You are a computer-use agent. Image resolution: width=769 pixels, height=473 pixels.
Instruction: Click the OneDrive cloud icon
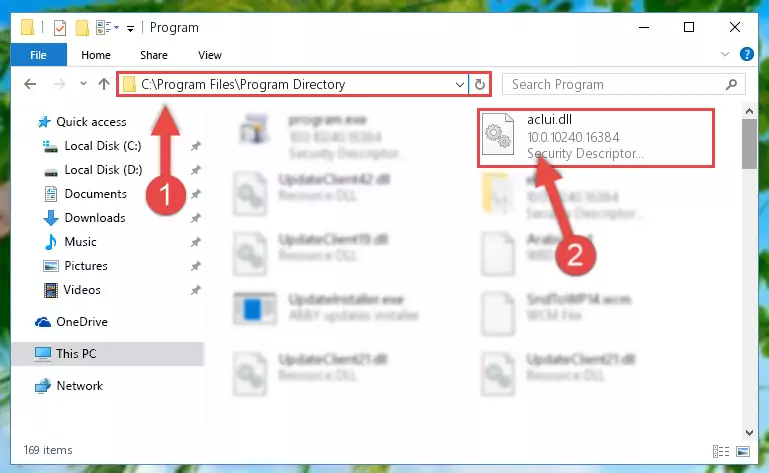tap(43, 322)
